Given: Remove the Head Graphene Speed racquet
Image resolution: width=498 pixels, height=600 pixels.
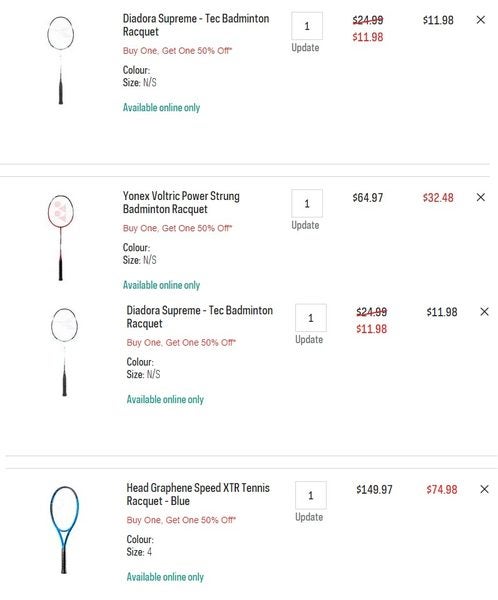Looking at the screenshot, I should 484,489.
